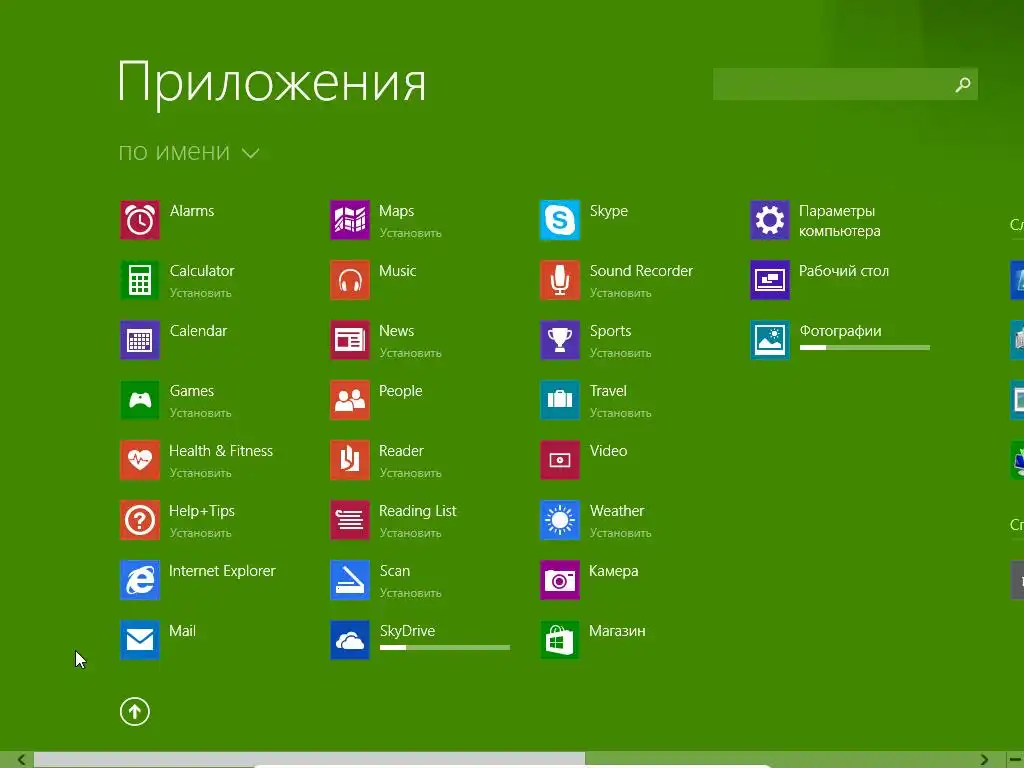Click the 'Sports' app name
This screenshot has height=768, width=1024.
[x=611, y=331]
